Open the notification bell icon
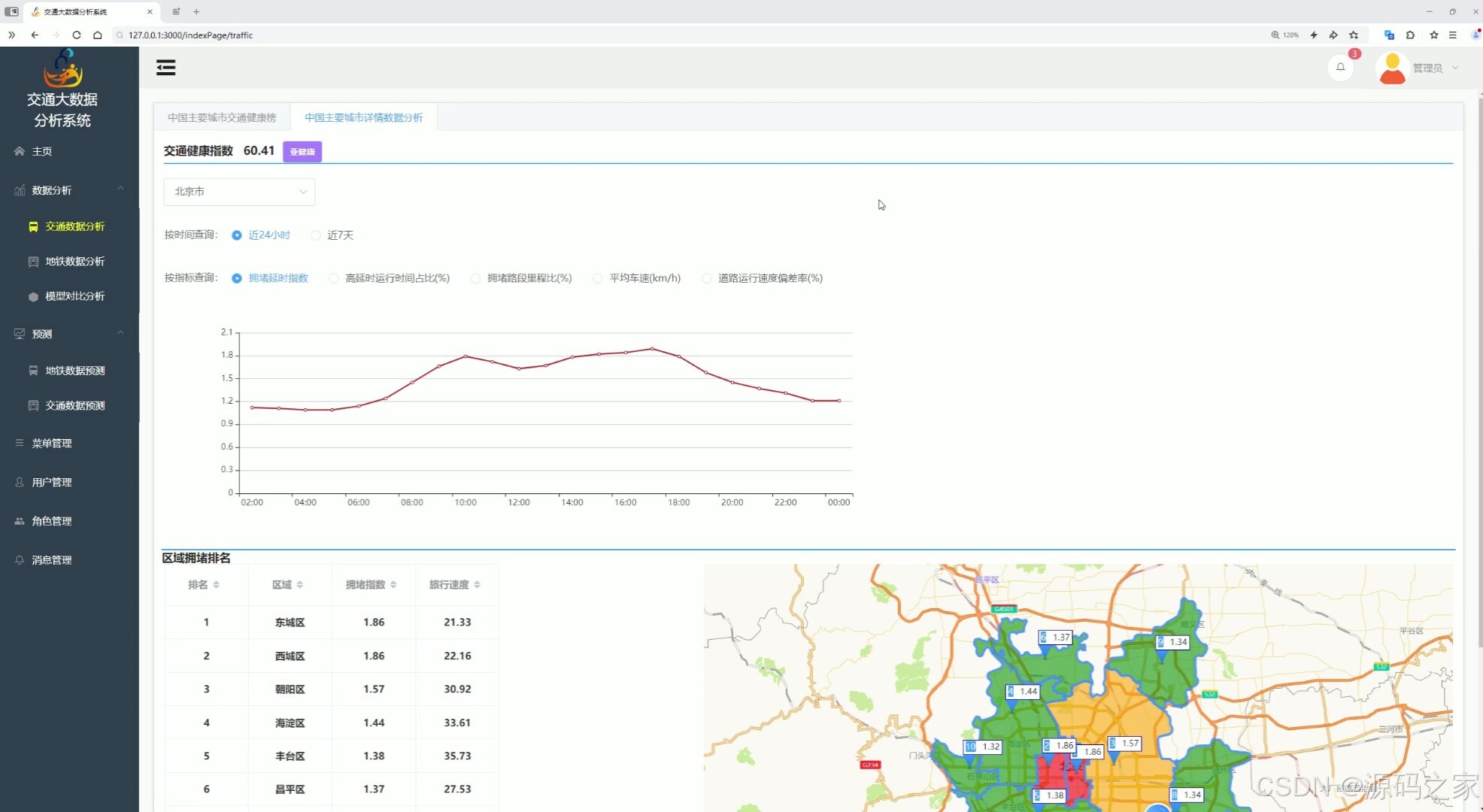 coord(1340,67)
